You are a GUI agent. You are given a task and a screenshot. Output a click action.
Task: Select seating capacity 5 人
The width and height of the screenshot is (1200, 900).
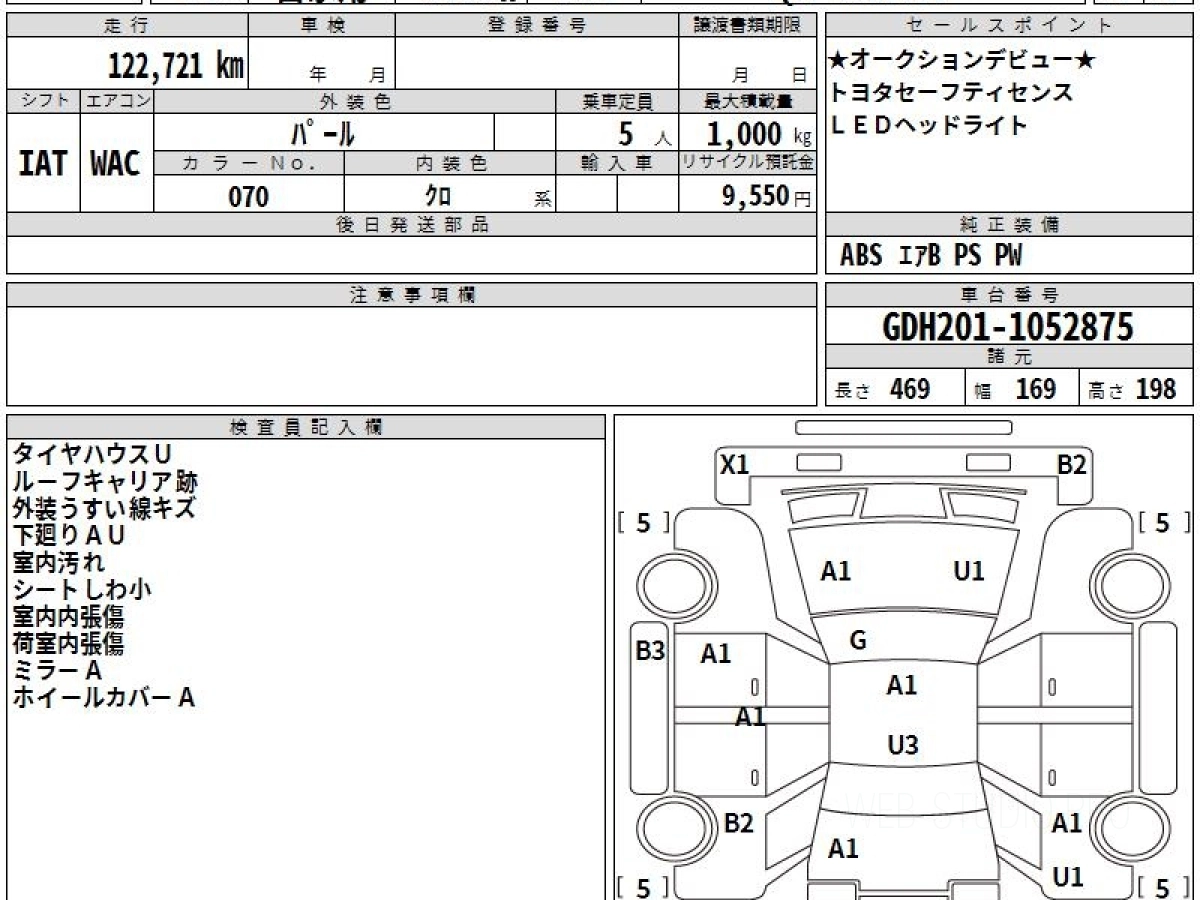644,135
